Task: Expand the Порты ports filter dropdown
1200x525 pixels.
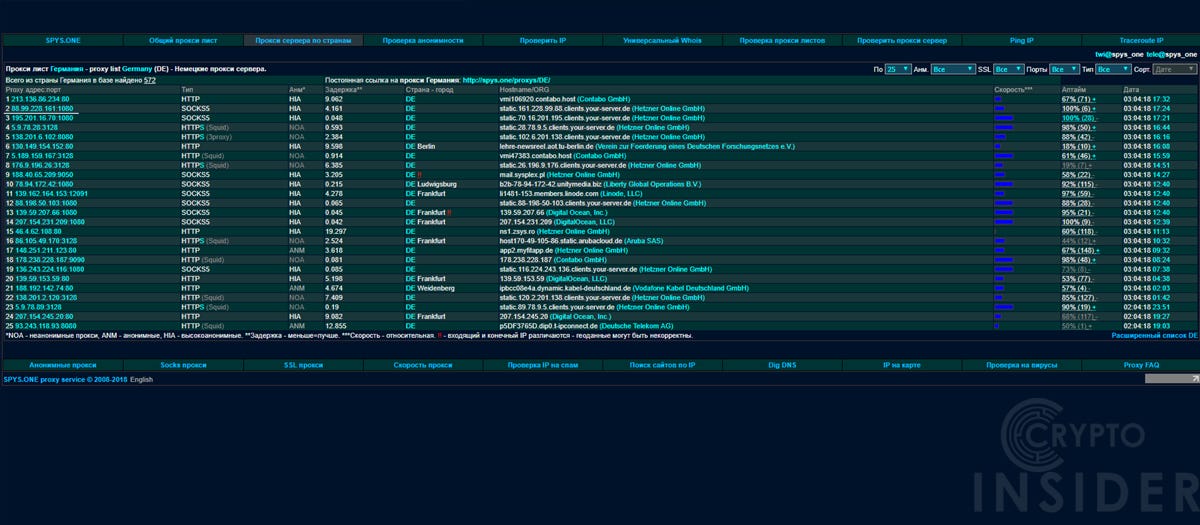Action: pos(1065,69)
